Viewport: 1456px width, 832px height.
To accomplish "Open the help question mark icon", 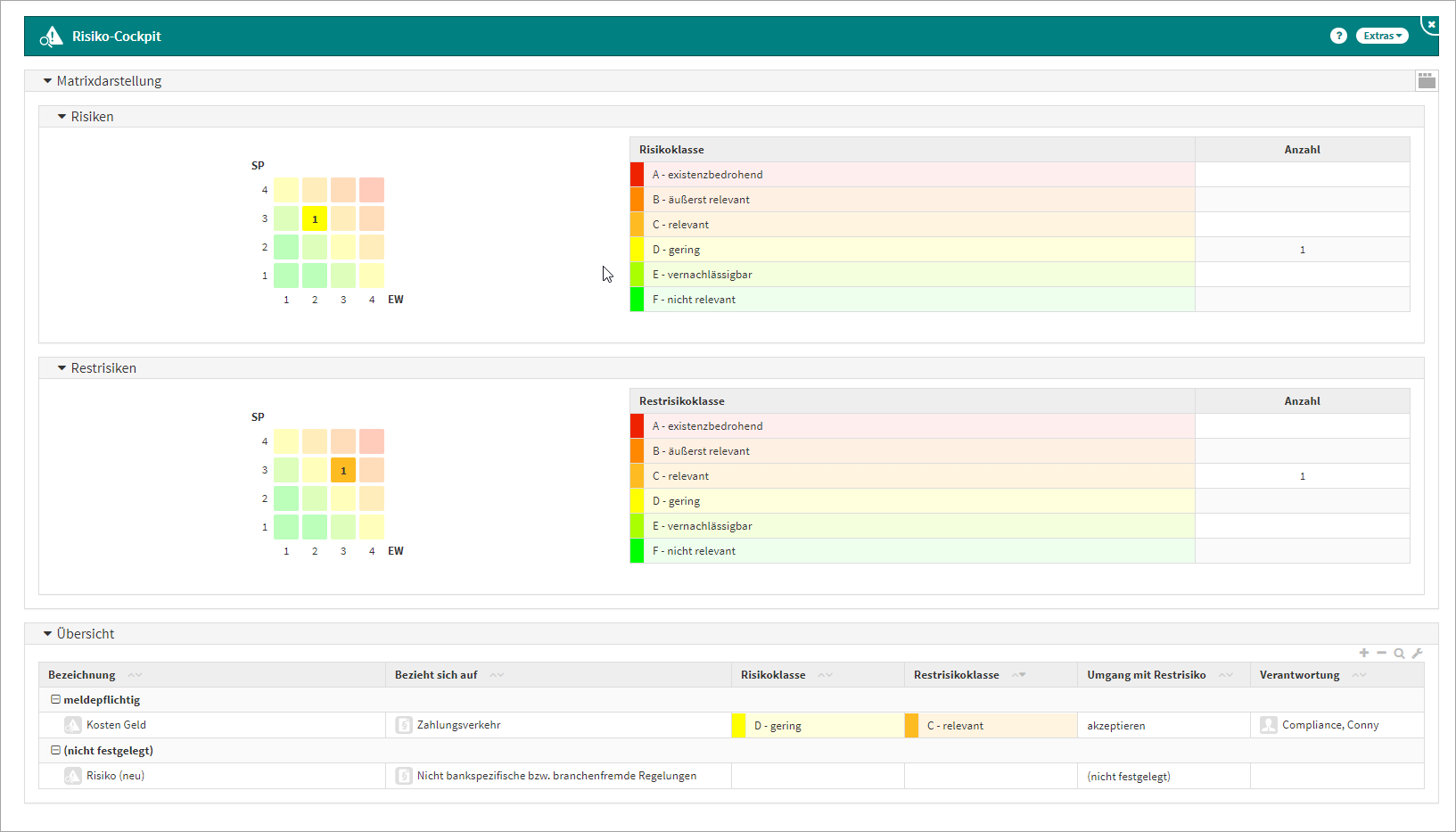I will 1338,36.
